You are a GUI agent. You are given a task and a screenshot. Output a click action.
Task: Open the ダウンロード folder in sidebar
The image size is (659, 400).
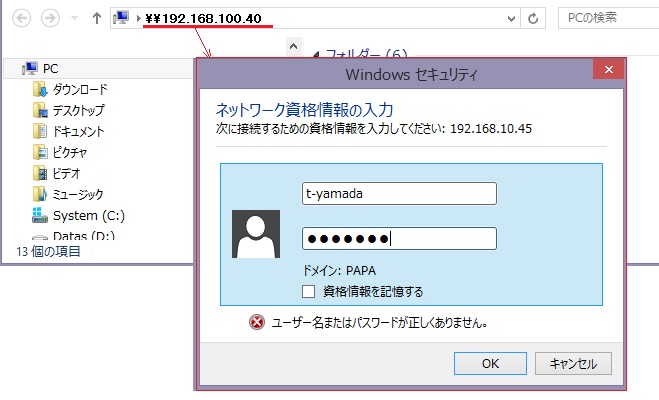click(80, 89)
